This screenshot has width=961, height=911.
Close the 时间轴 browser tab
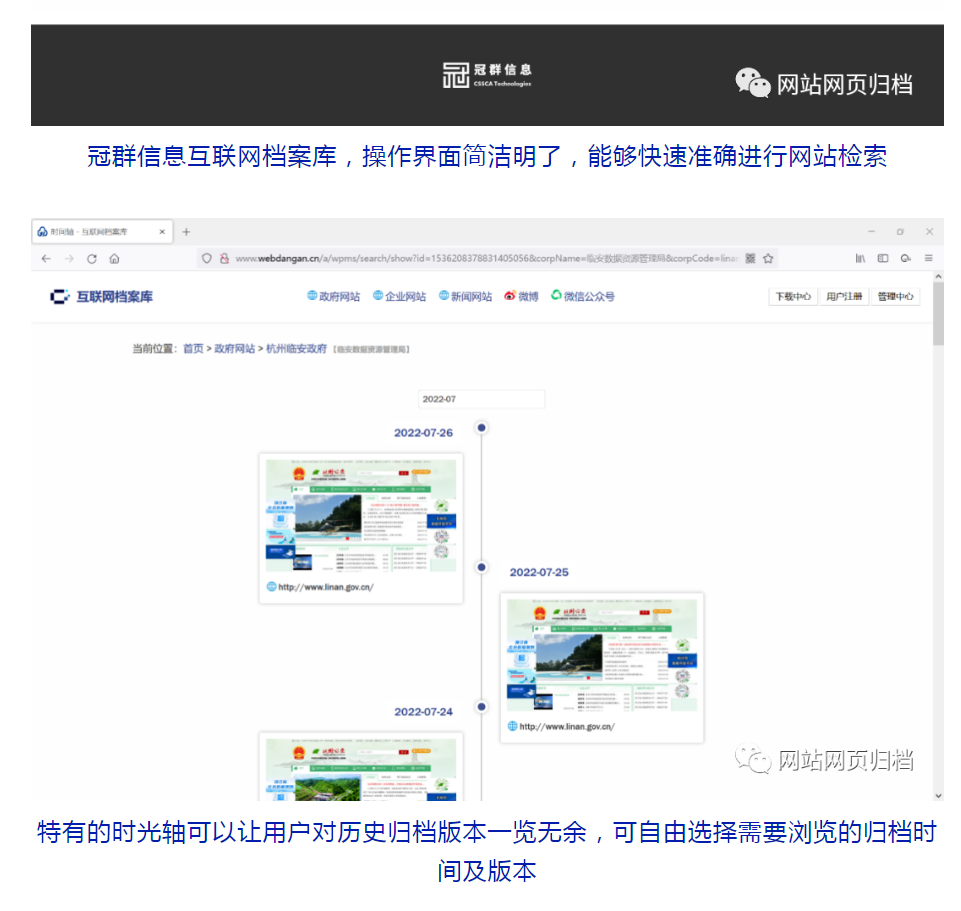click(x=163, y=232)
